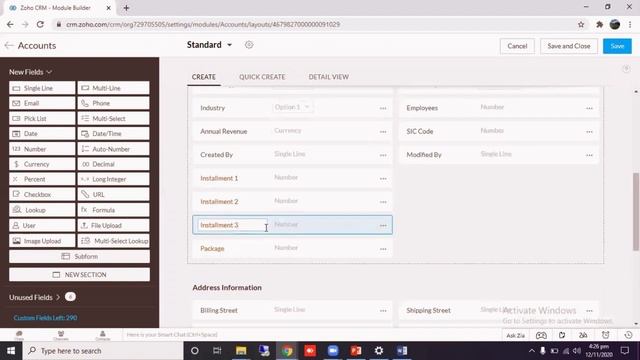Open options menu for Billing Street field

383,311
